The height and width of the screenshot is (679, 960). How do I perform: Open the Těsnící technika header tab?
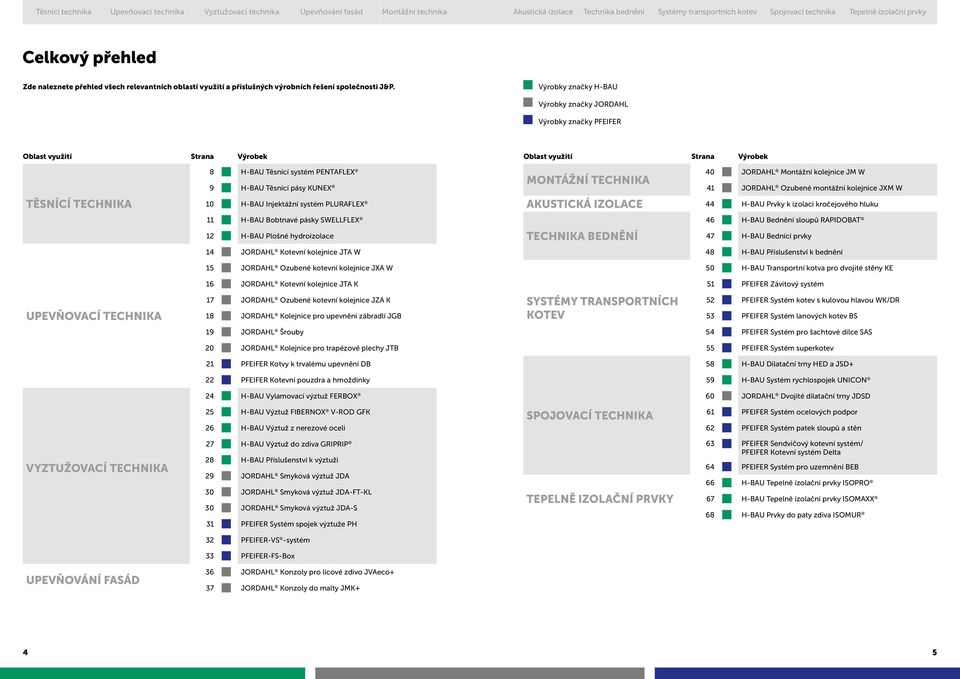click(x=63, y=12)
